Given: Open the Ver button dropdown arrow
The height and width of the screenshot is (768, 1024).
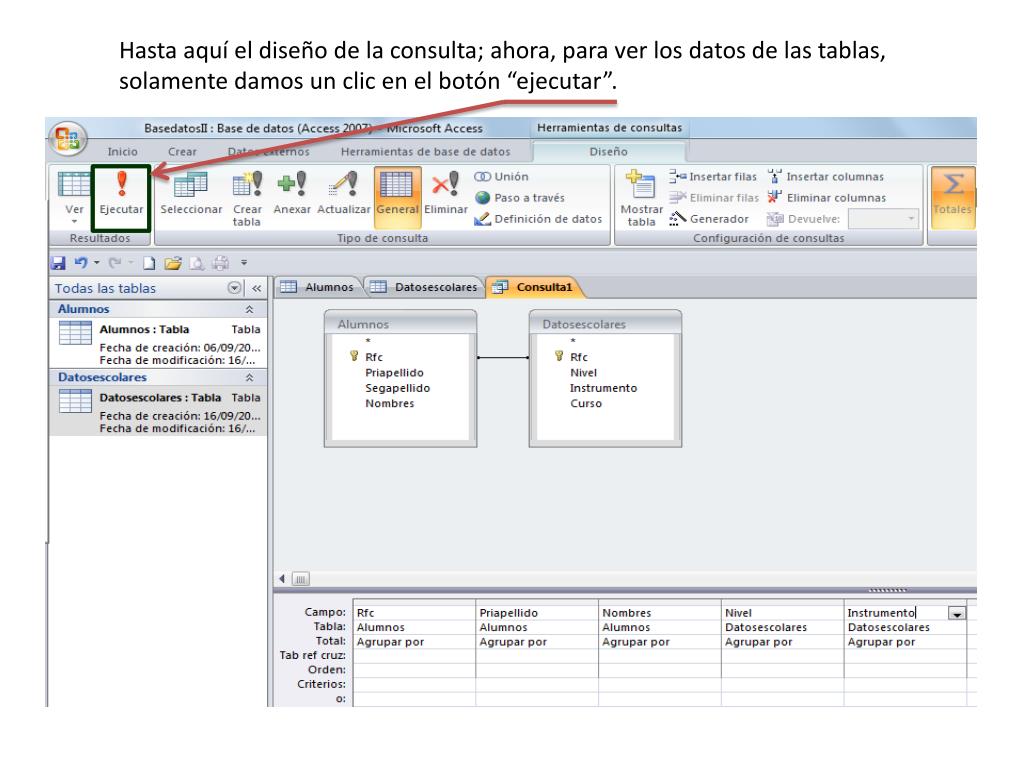Looking at the screenshot, I should [74, 222].
